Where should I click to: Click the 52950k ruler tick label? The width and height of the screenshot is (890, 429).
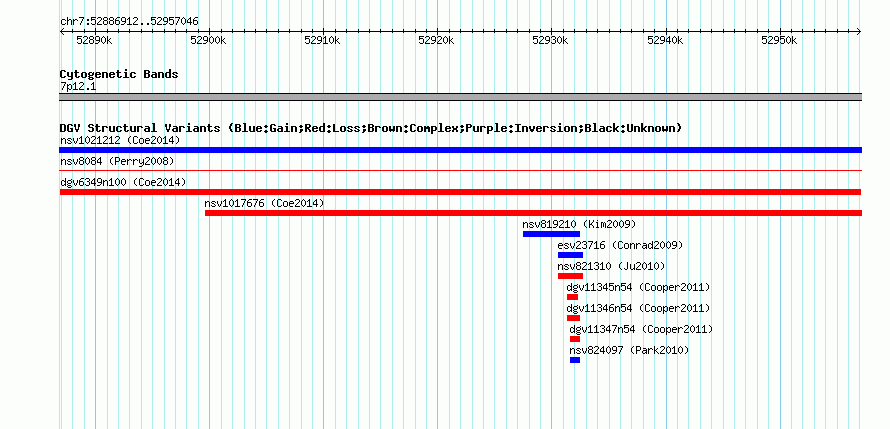click(x=779, y=40)
